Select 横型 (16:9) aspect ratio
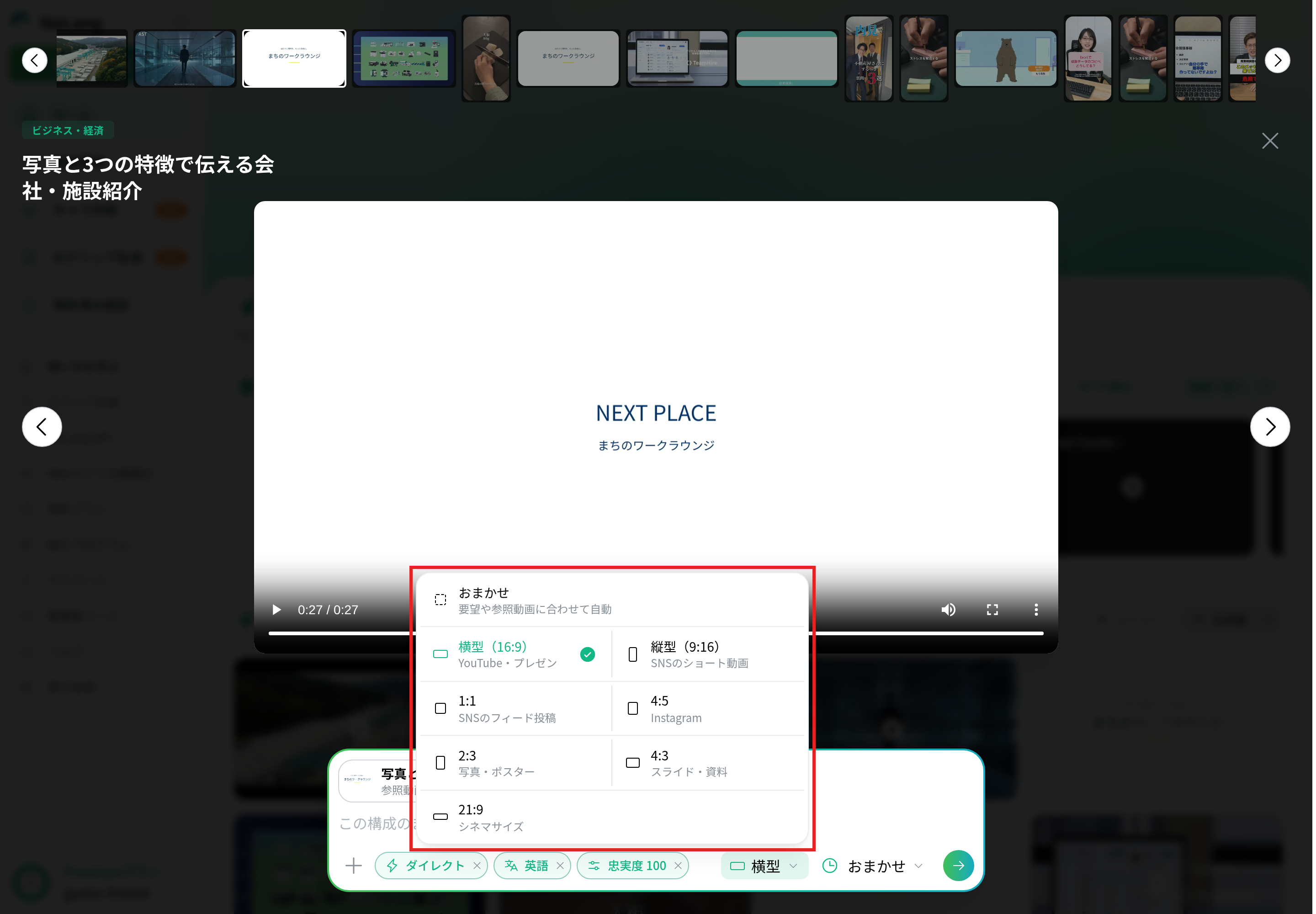The width and height of the screenshot is (1316, 914). coord(515,654)
